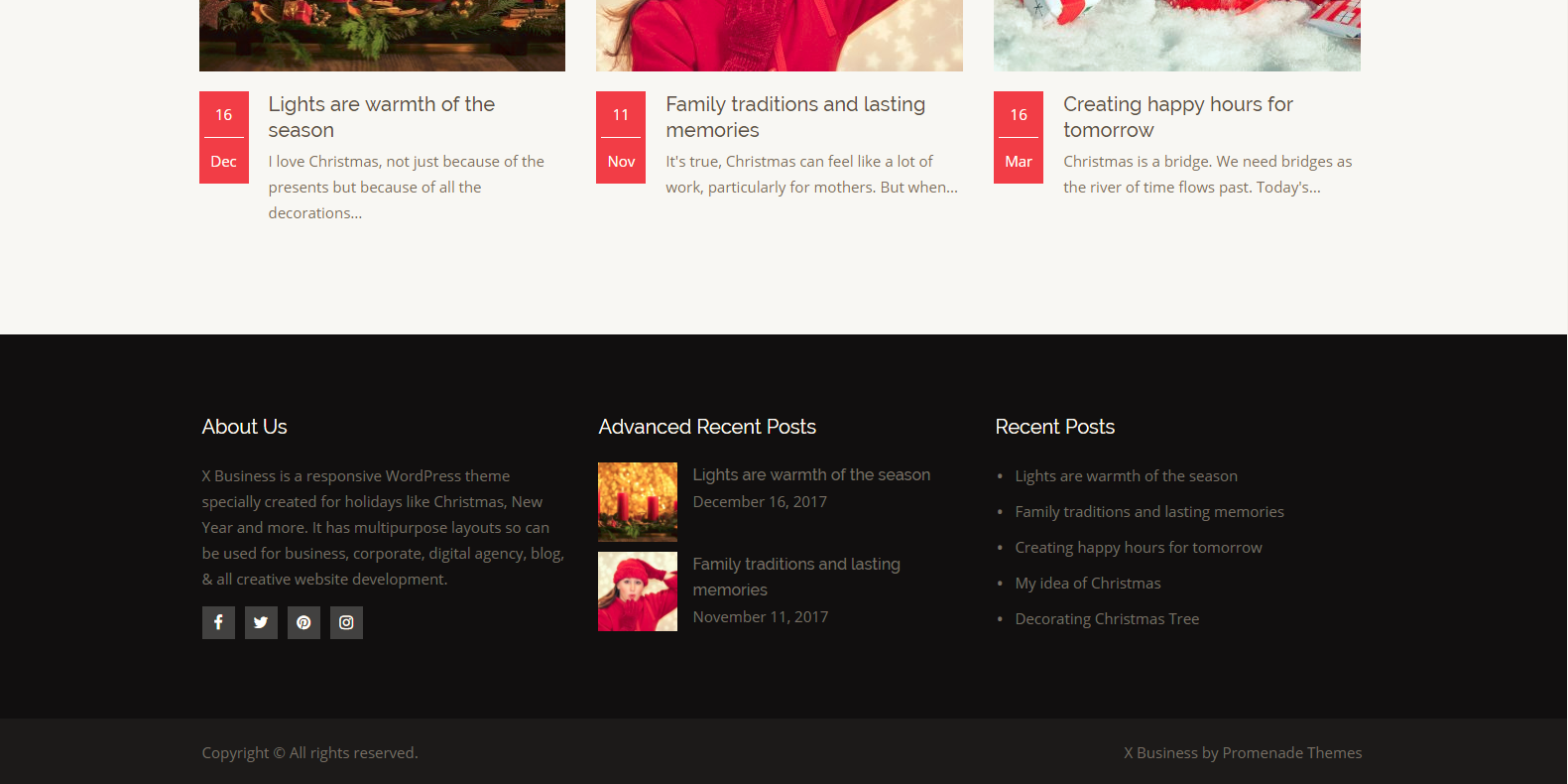This screenshot has width=1568, height=784.
Task: Select 'Family traditions and lasting memories' in Recent Posts list
Action: pyautogui.click(x=1148, y=512)
